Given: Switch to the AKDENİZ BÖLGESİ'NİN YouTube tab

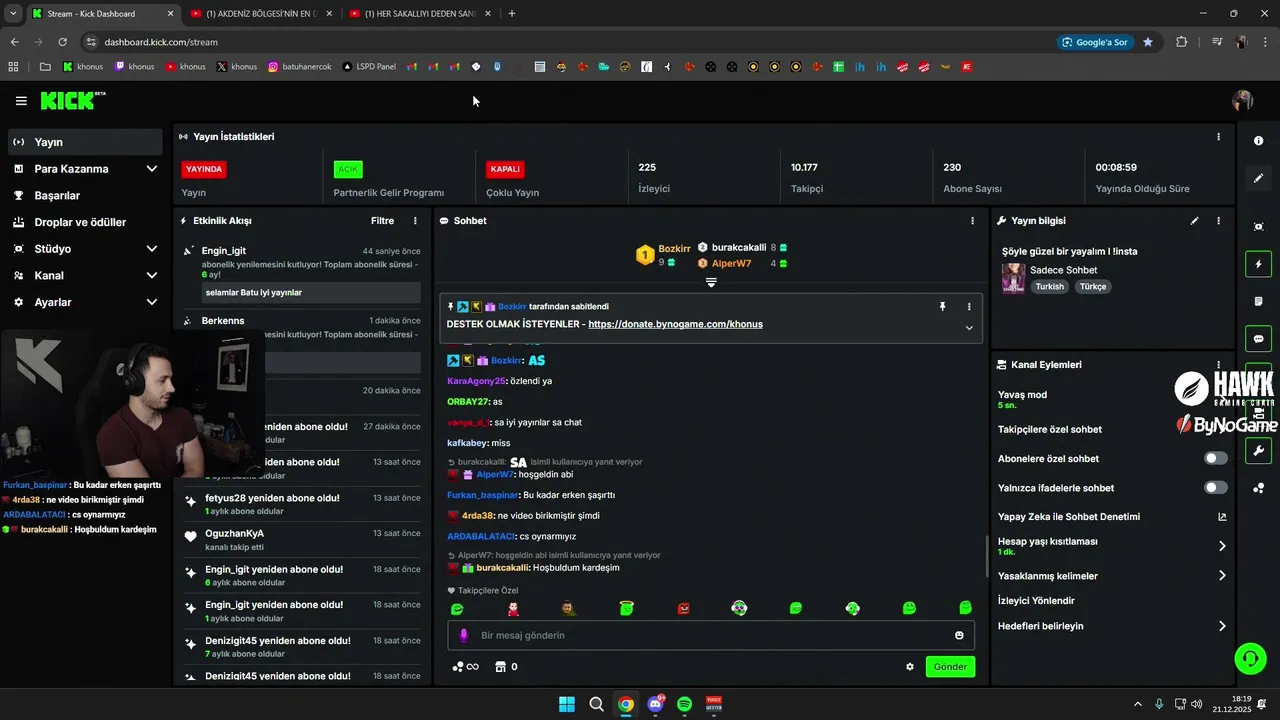Looking at the screenshot, I should [262, 13].
